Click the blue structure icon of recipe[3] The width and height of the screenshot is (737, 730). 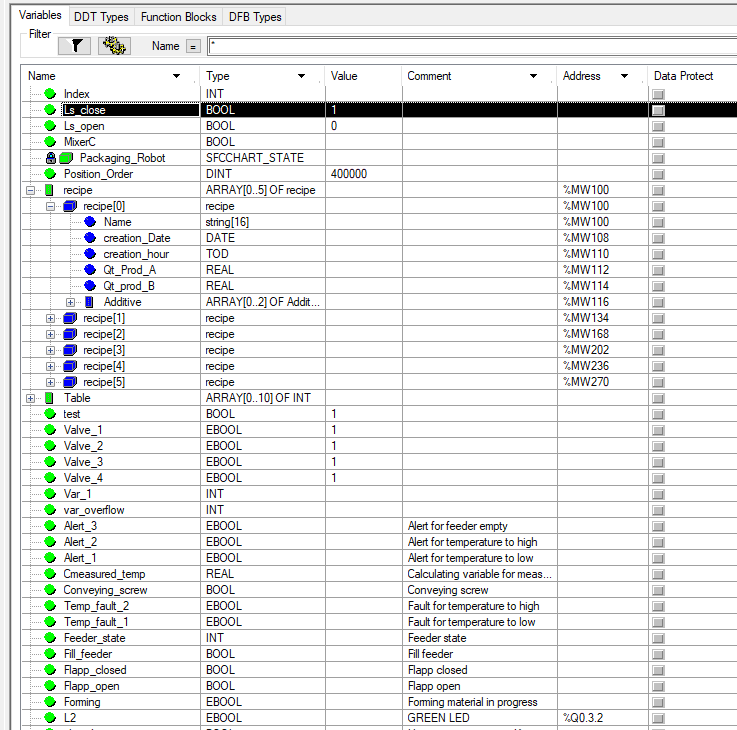[x=70, y=350]
